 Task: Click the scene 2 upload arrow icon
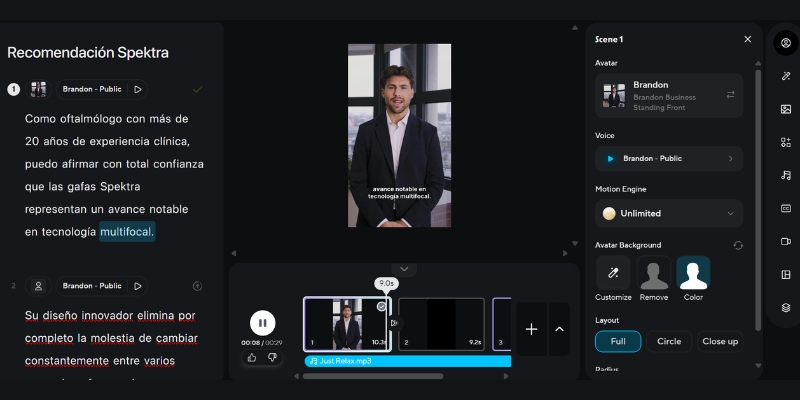(x=197, y=286)
